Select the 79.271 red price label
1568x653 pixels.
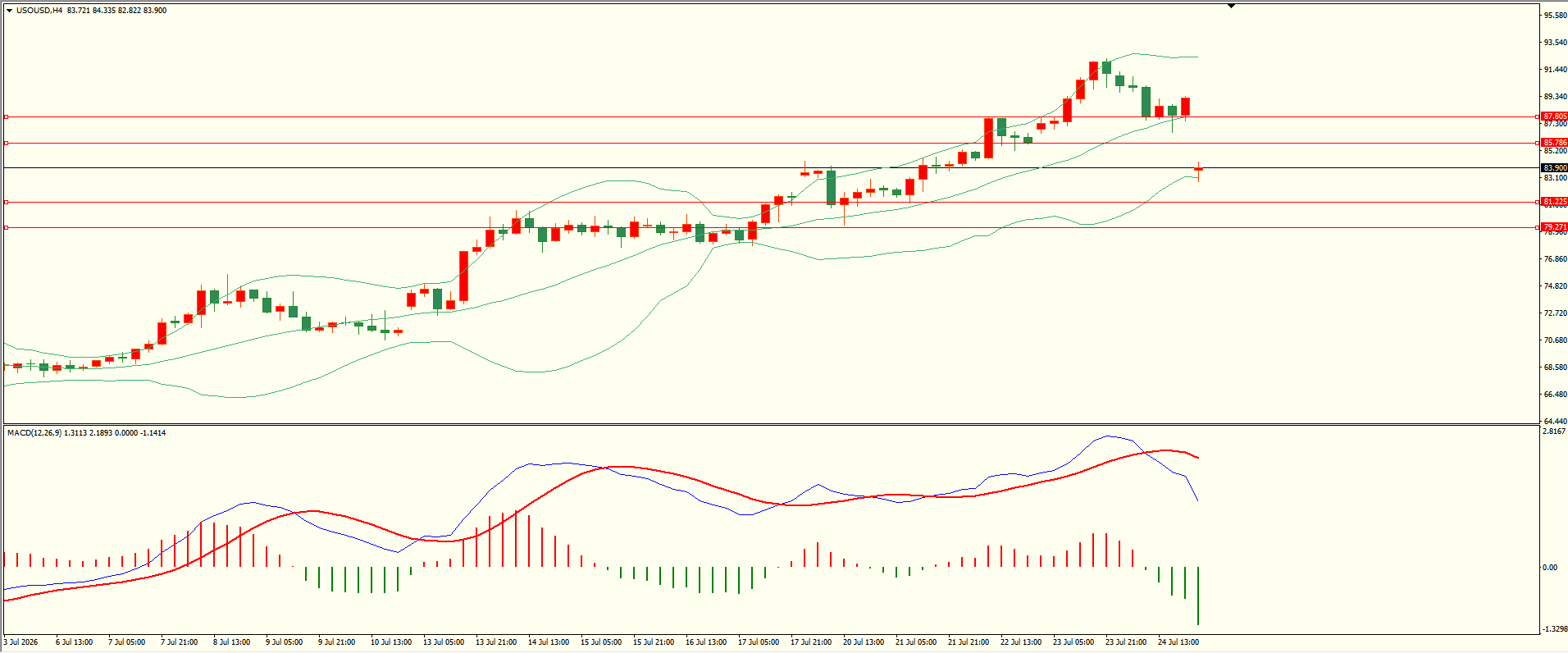[x=1555, y=227]
